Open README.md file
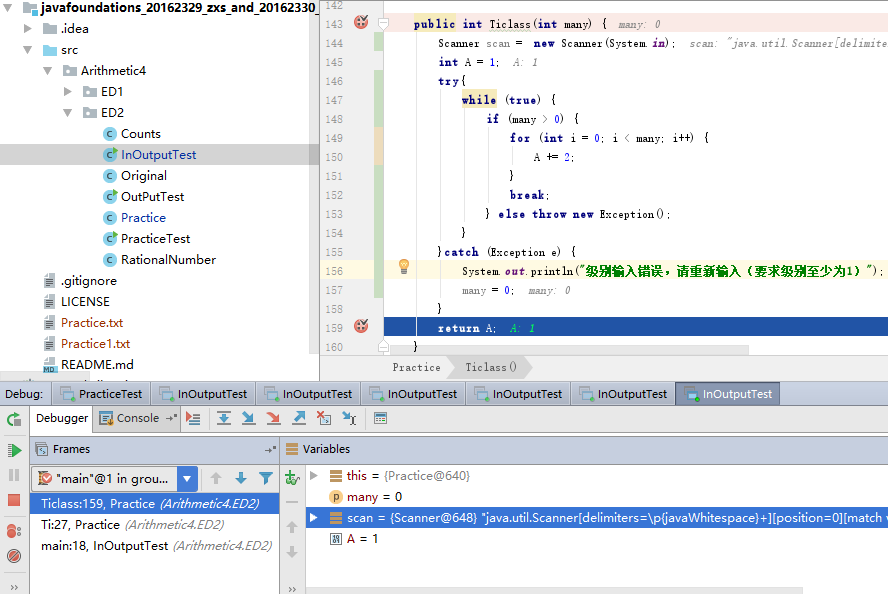Image resolution: width=888 pixels, height=594 pixels. [x=97, y=364]
